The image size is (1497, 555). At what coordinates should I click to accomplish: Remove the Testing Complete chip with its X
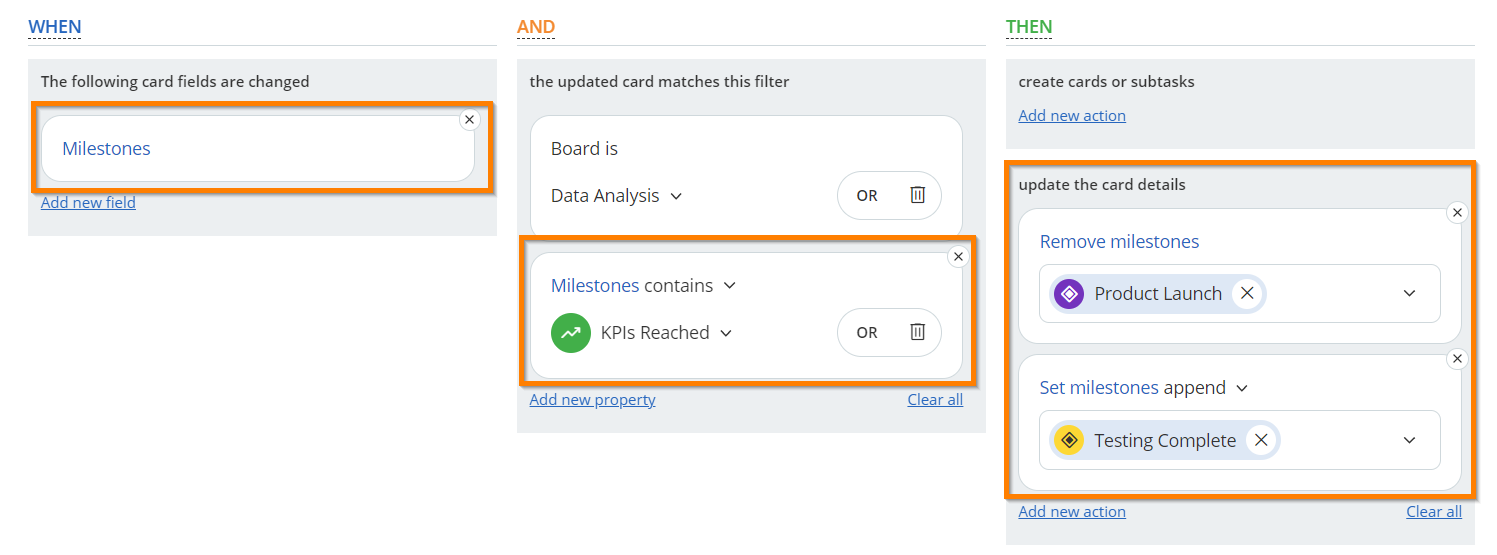click(1261, 440)
